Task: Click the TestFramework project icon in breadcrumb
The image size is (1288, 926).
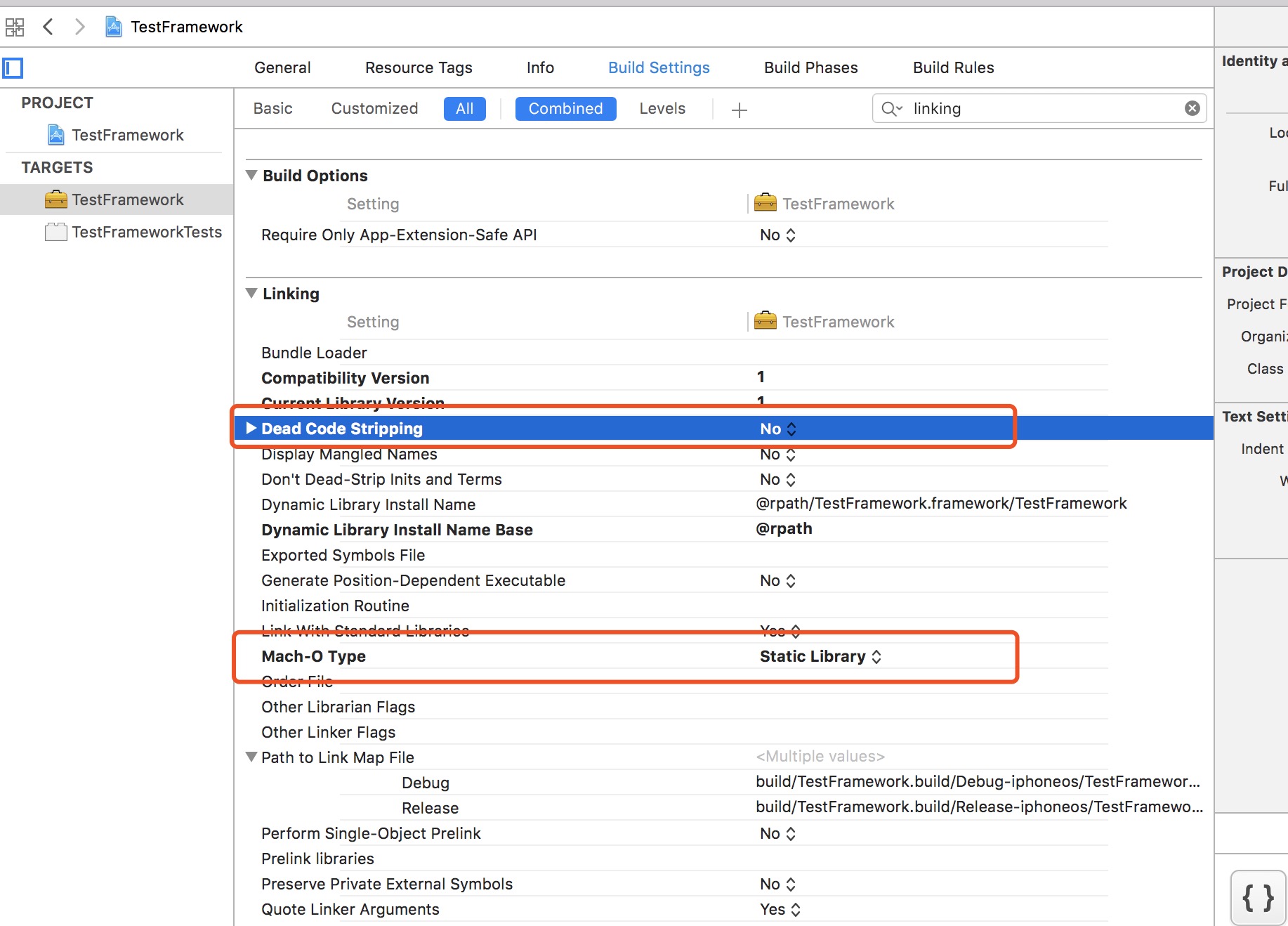Action: 113,27
